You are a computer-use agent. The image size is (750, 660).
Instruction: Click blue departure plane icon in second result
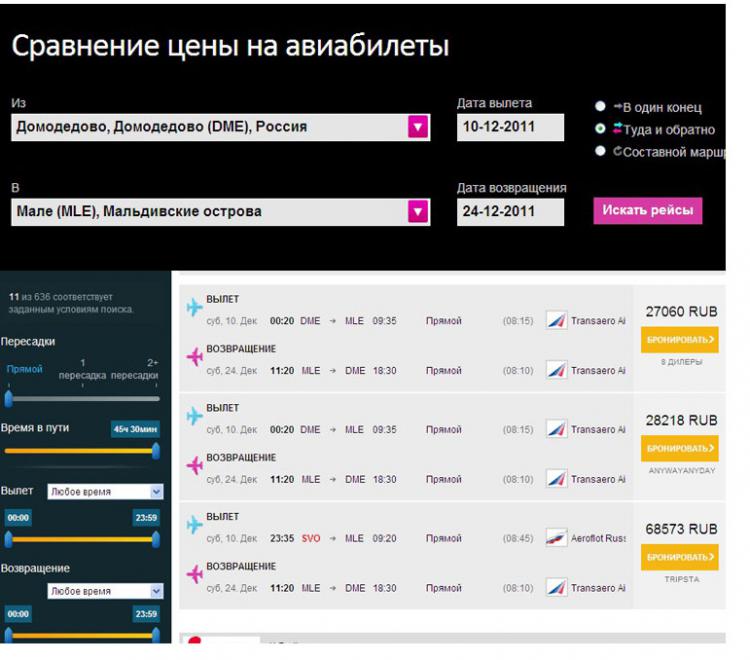click(x=194, y=416)
